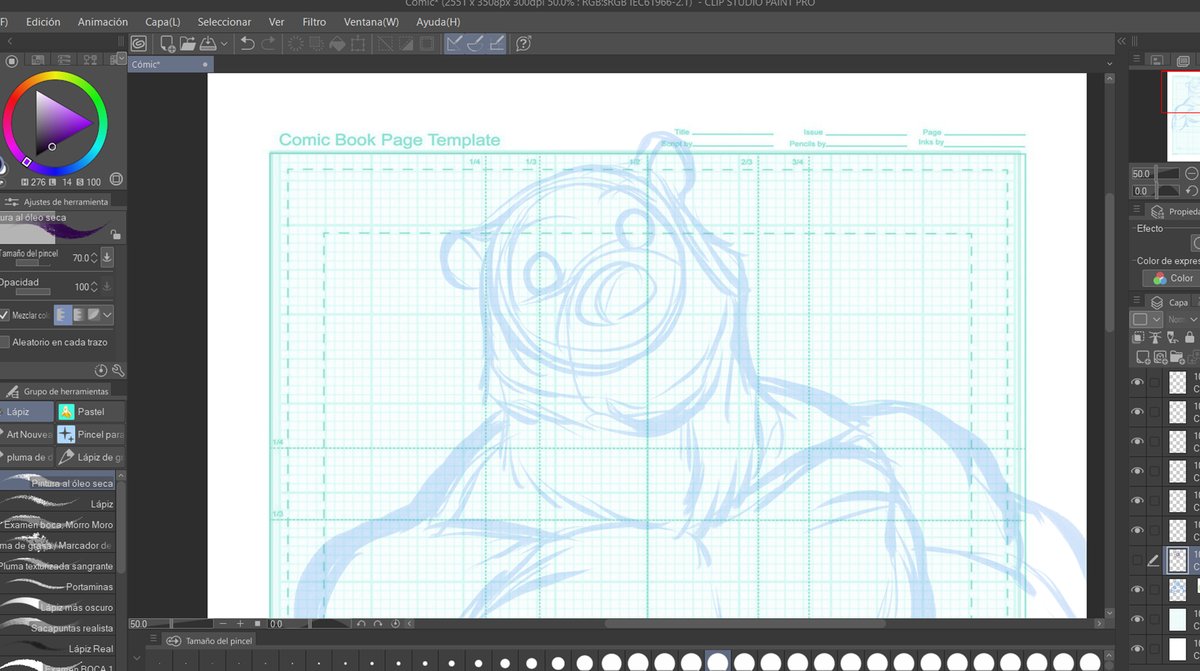This screenshot has height=671, width=1200.
Task: Click the Clear (delete) toolbar icon
Action: pyautogui.click(x=296, y=43)
